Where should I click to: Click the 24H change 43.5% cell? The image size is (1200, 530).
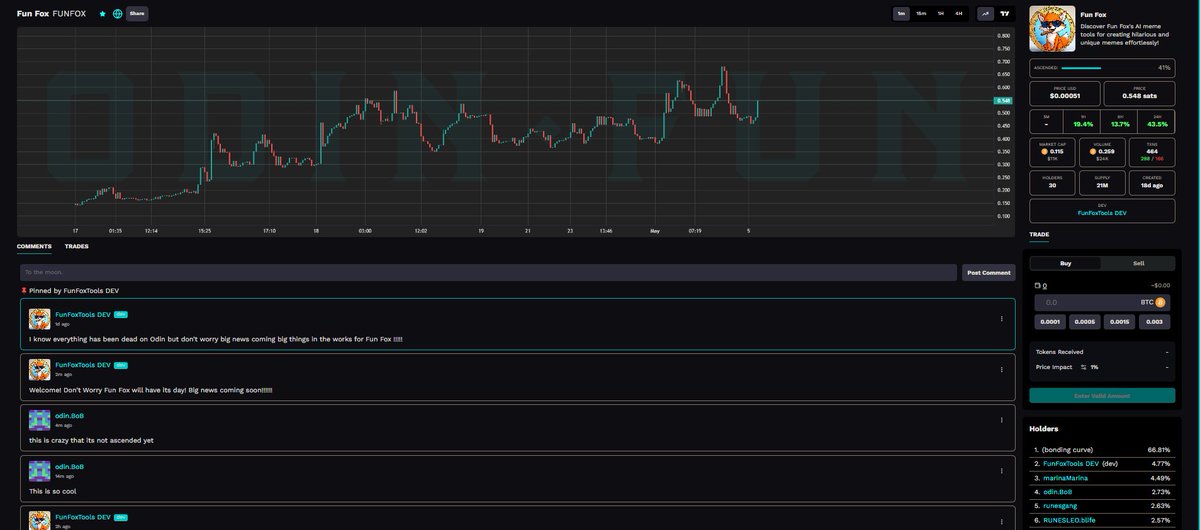tap(1157, 121)
